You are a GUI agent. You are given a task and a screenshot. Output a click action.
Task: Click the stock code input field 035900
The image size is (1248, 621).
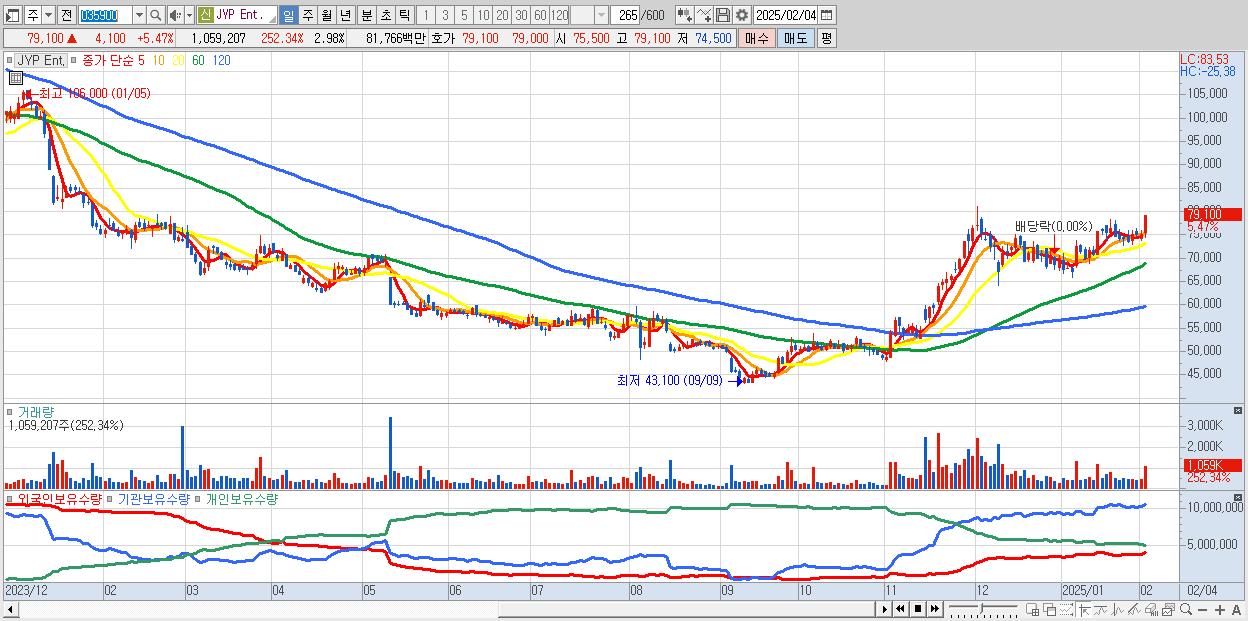(x=104, y=15)
